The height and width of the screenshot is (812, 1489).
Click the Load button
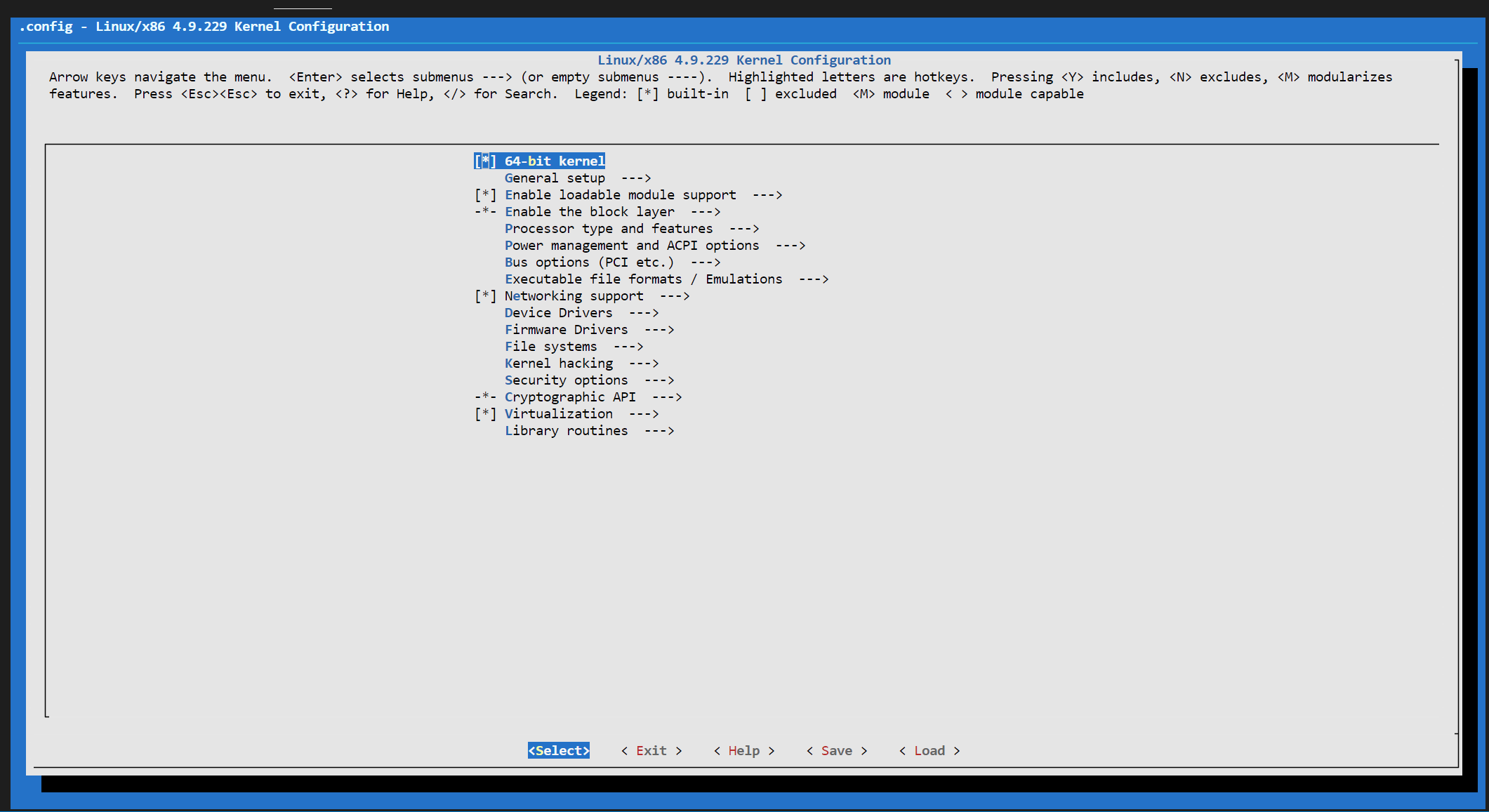click(929, 751)
